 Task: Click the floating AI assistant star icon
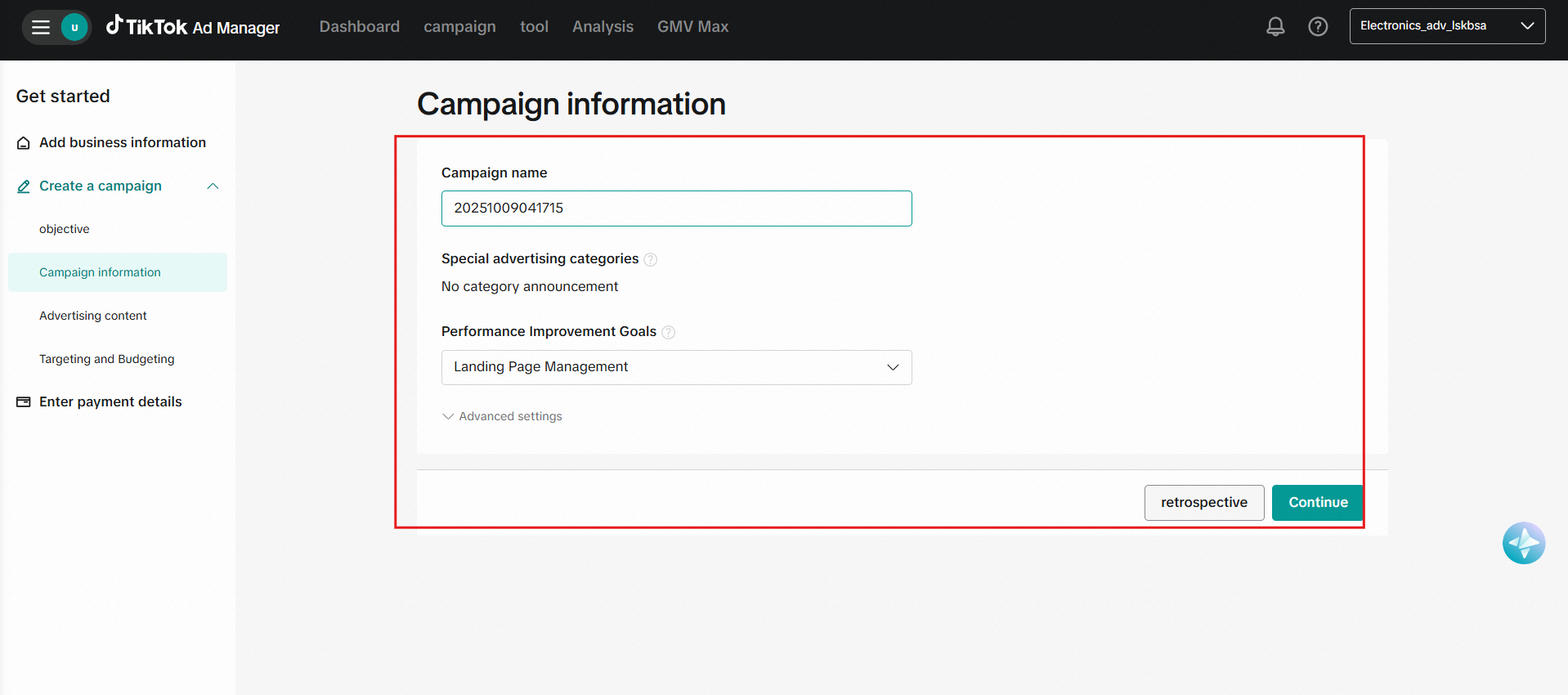coord(1523,543)
